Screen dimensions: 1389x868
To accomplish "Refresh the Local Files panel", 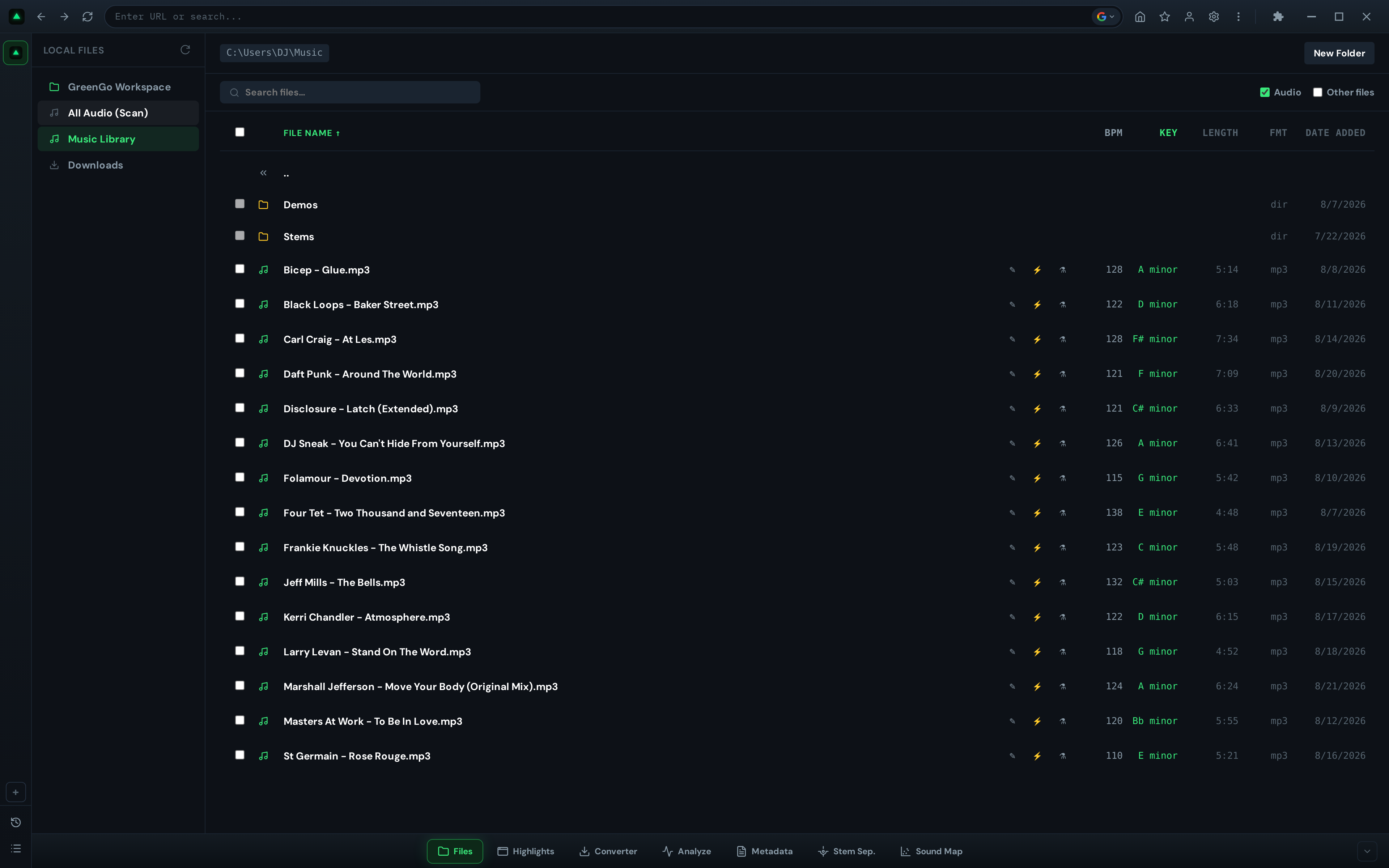I will coord(185,50).
